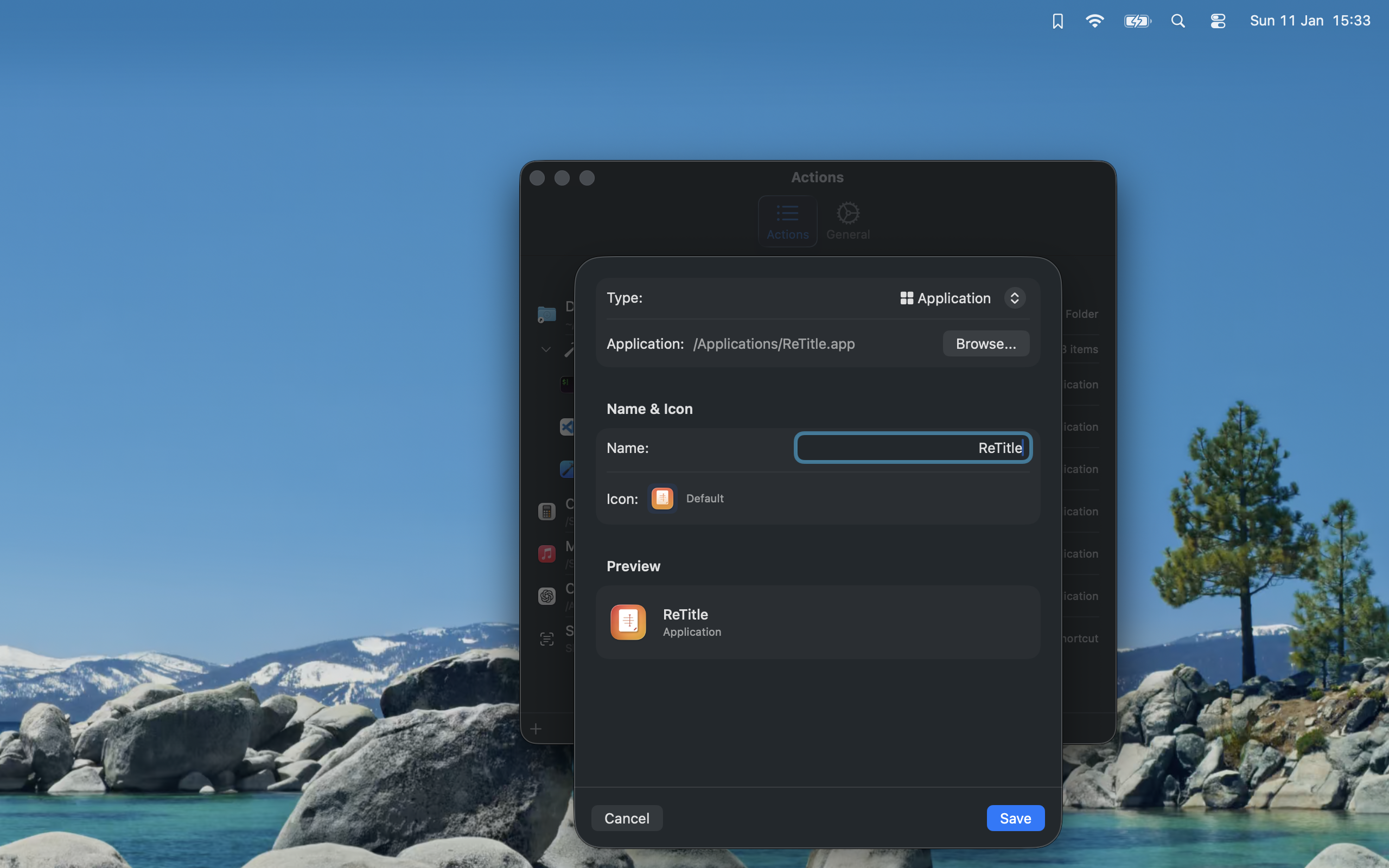Cancel the action dialog
The image size is (1389, 868).
626,818
